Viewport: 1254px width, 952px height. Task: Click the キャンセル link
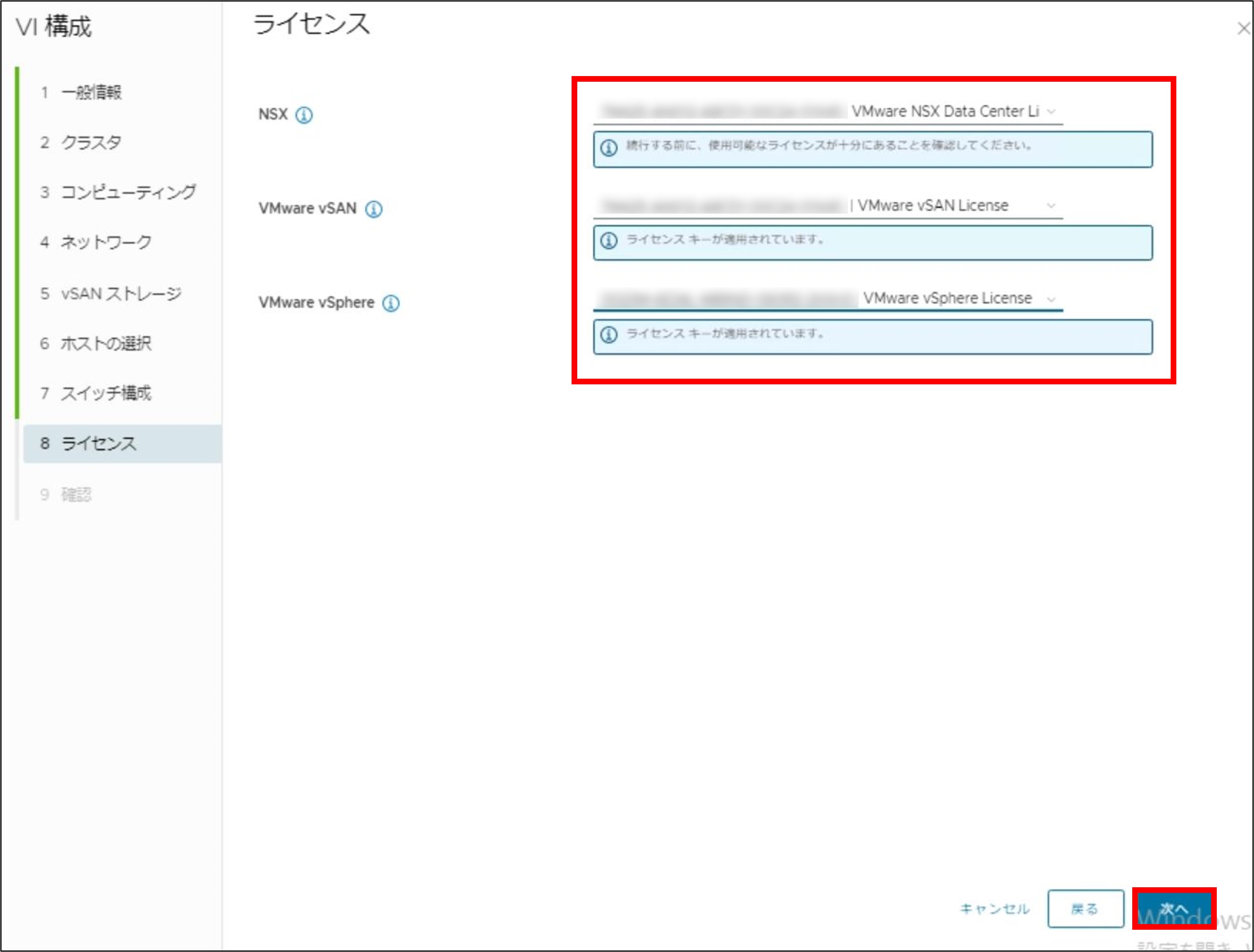pyautogui.click(x=994, y=909)
